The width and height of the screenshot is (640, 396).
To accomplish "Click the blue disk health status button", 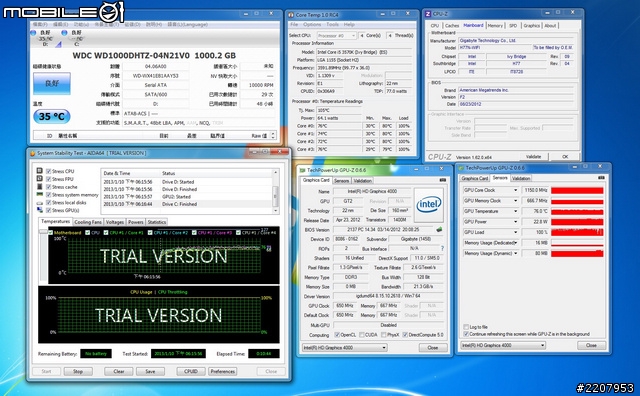I will 52,83.
